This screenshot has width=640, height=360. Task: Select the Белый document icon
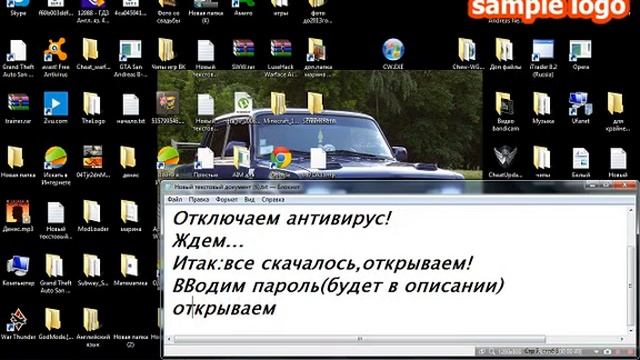580,158
